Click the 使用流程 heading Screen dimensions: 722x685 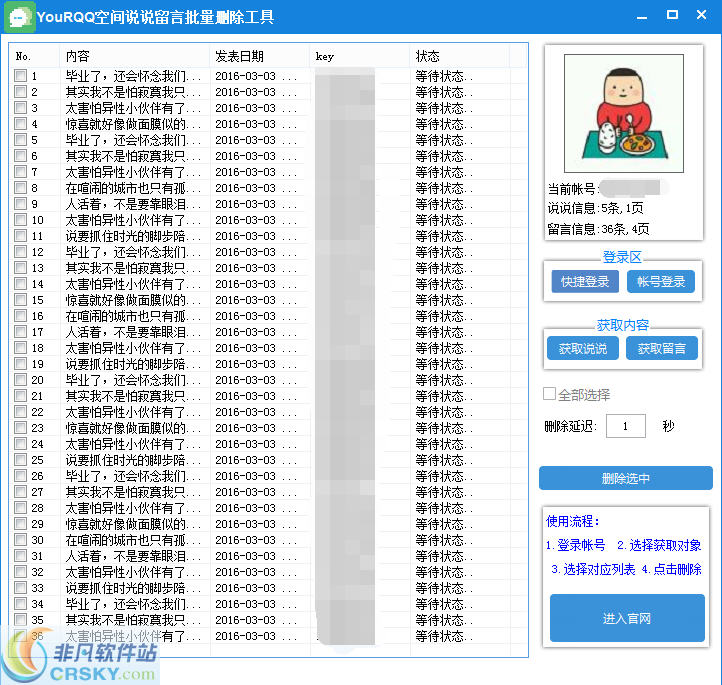click(572, 521)
